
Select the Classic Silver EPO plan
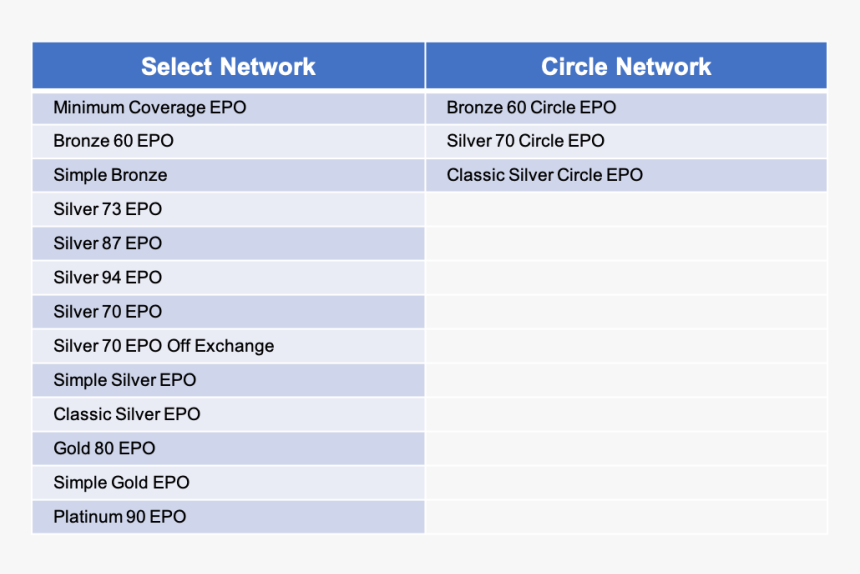[x=228, y=414]
